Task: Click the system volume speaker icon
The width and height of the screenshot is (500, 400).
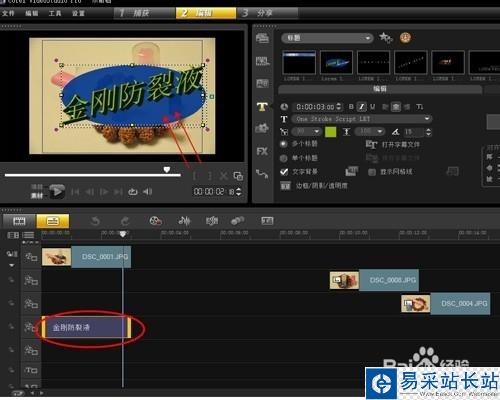Action: point(148,192)
